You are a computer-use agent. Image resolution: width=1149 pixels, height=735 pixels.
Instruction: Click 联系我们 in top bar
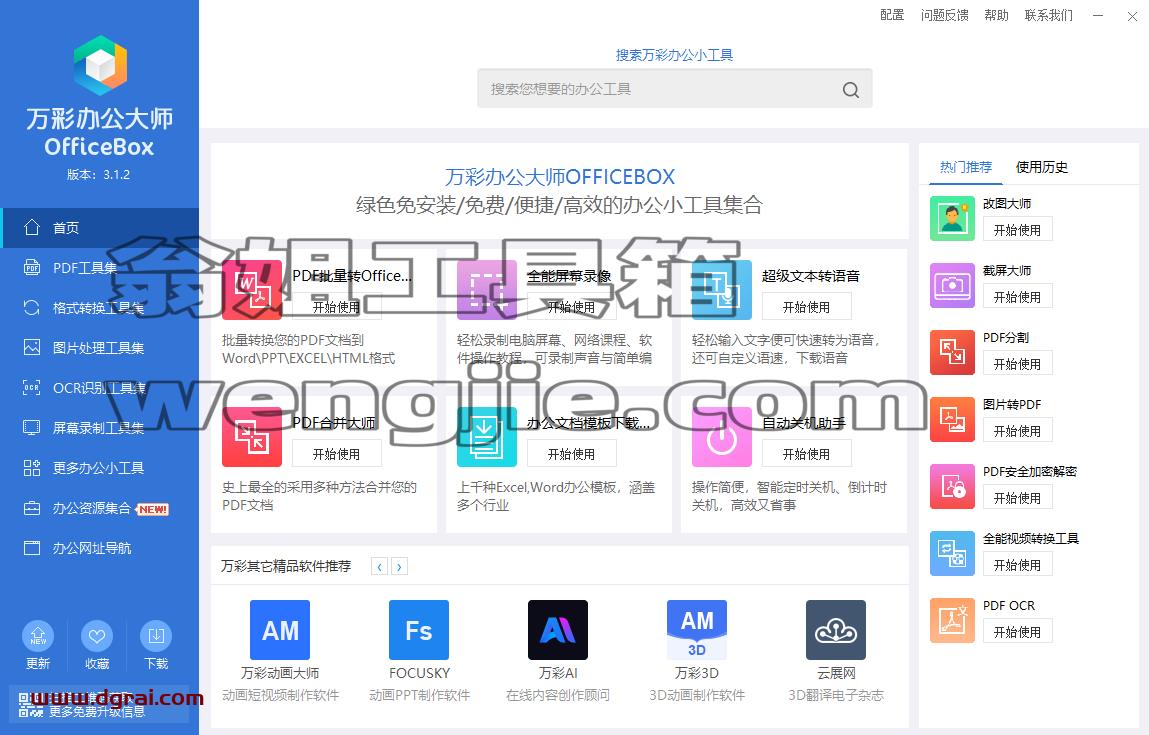pos(1049,15)
